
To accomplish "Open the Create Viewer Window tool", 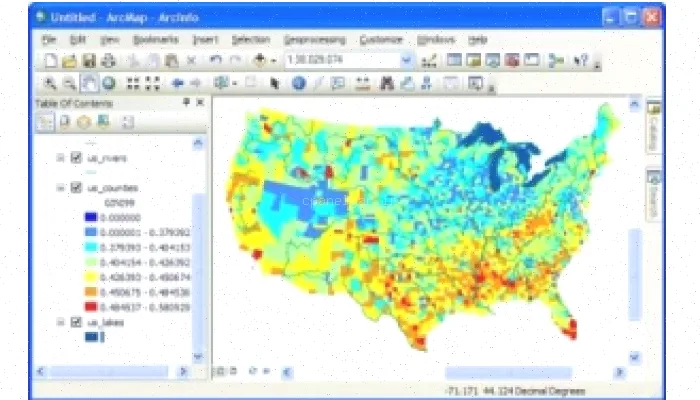I will (475, 83).
